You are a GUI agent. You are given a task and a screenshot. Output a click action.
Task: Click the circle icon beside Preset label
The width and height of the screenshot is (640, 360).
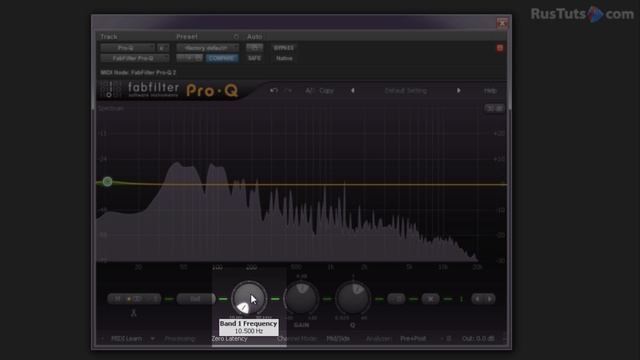pyautogui.click(x=236, y=37)
